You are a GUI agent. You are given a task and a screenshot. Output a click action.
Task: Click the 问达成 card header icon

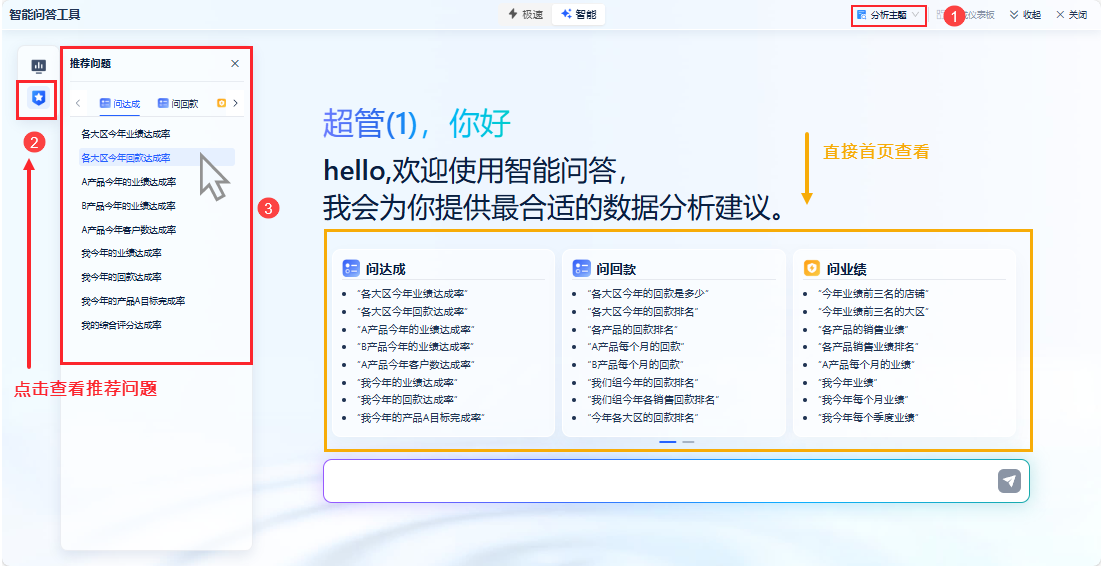click(x=350, y=268)
